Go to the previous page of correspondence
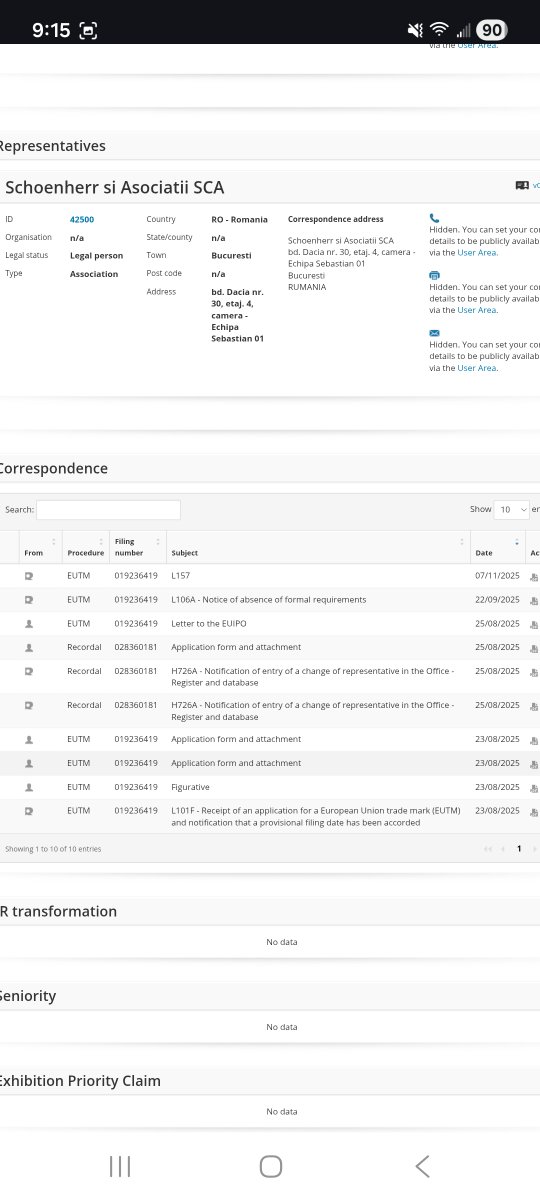Viewport: 540px width, 1200px height. point(504,848)
